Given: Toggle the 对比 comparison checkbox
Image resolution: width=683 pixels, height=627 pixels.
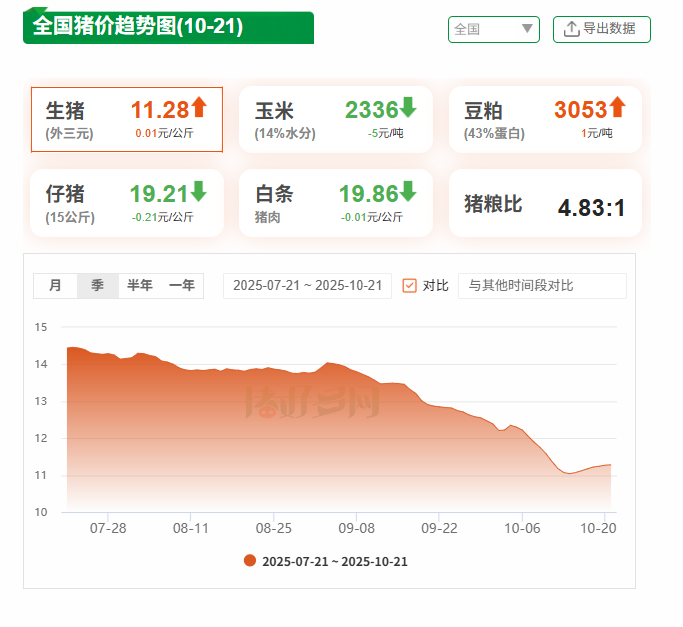Looking at the screenshot, I should [x=409, y=286].
